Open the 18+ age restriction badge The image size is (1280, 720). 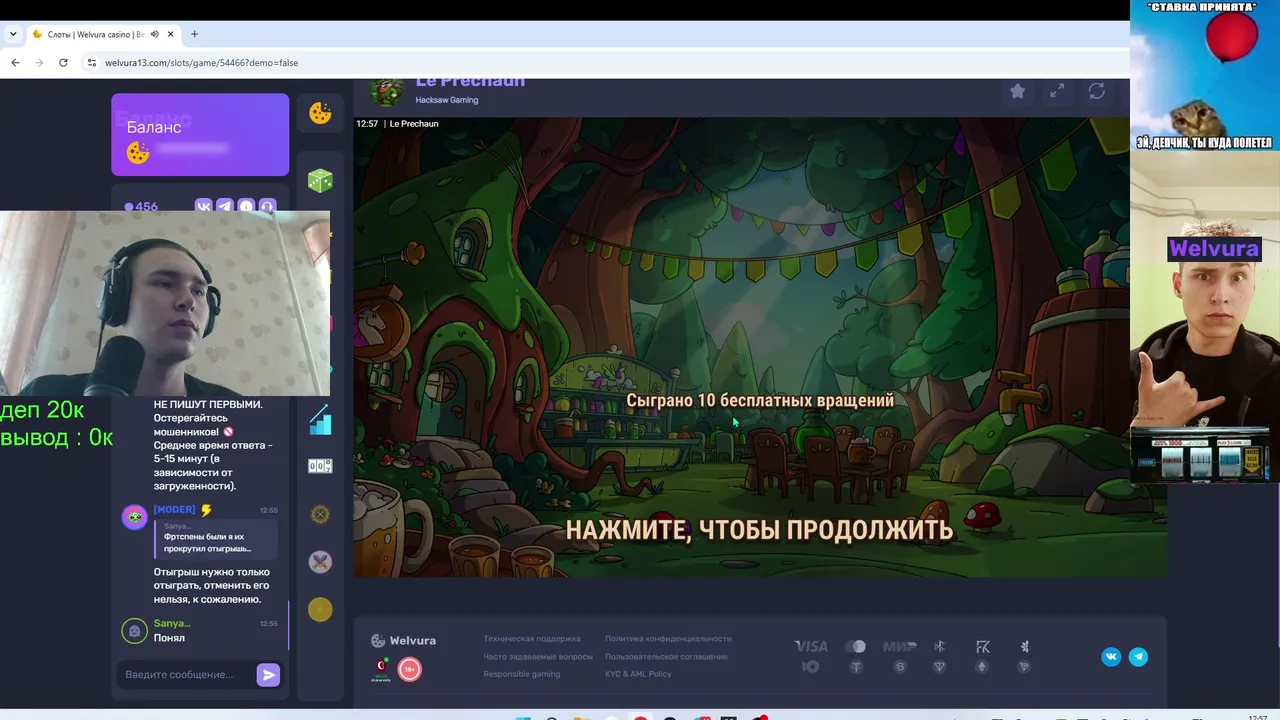pos(410,669)
